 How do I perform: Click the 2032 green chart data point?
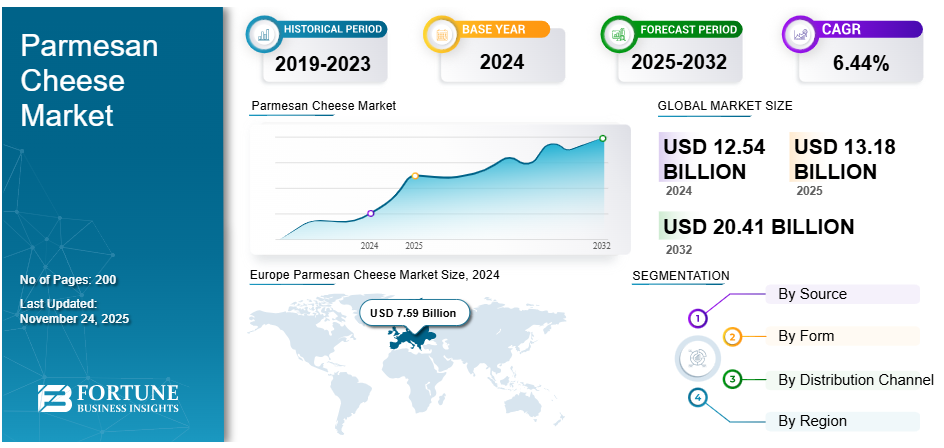[602, 138]
